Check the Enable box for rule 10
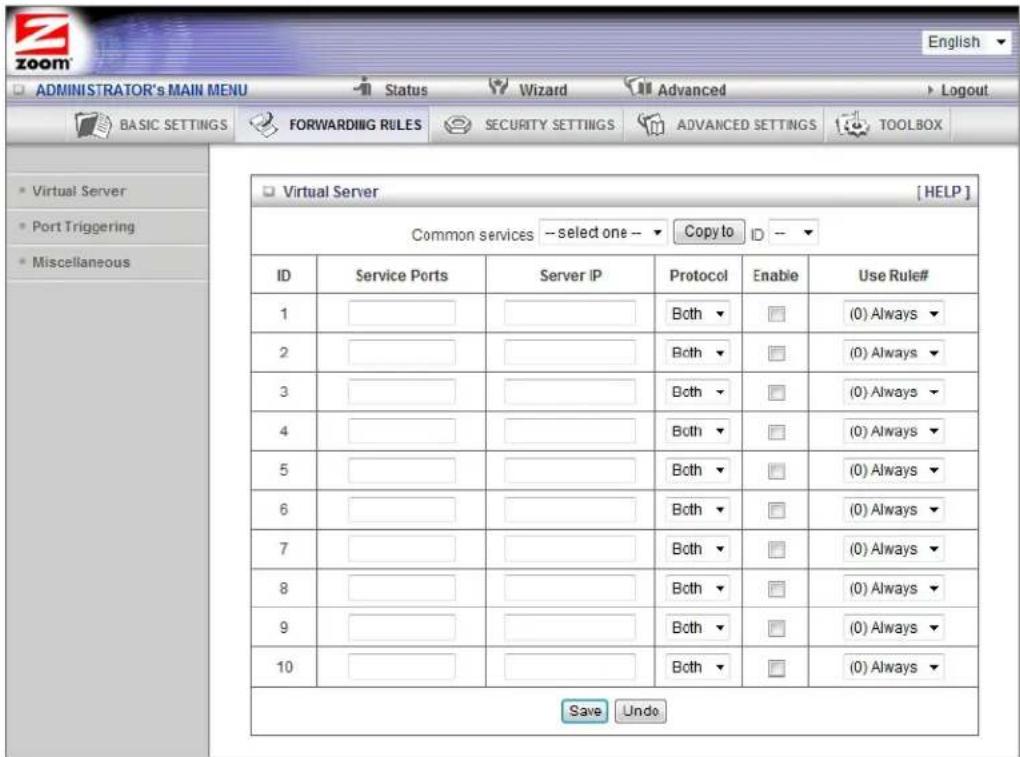 (x=776, y=668)
